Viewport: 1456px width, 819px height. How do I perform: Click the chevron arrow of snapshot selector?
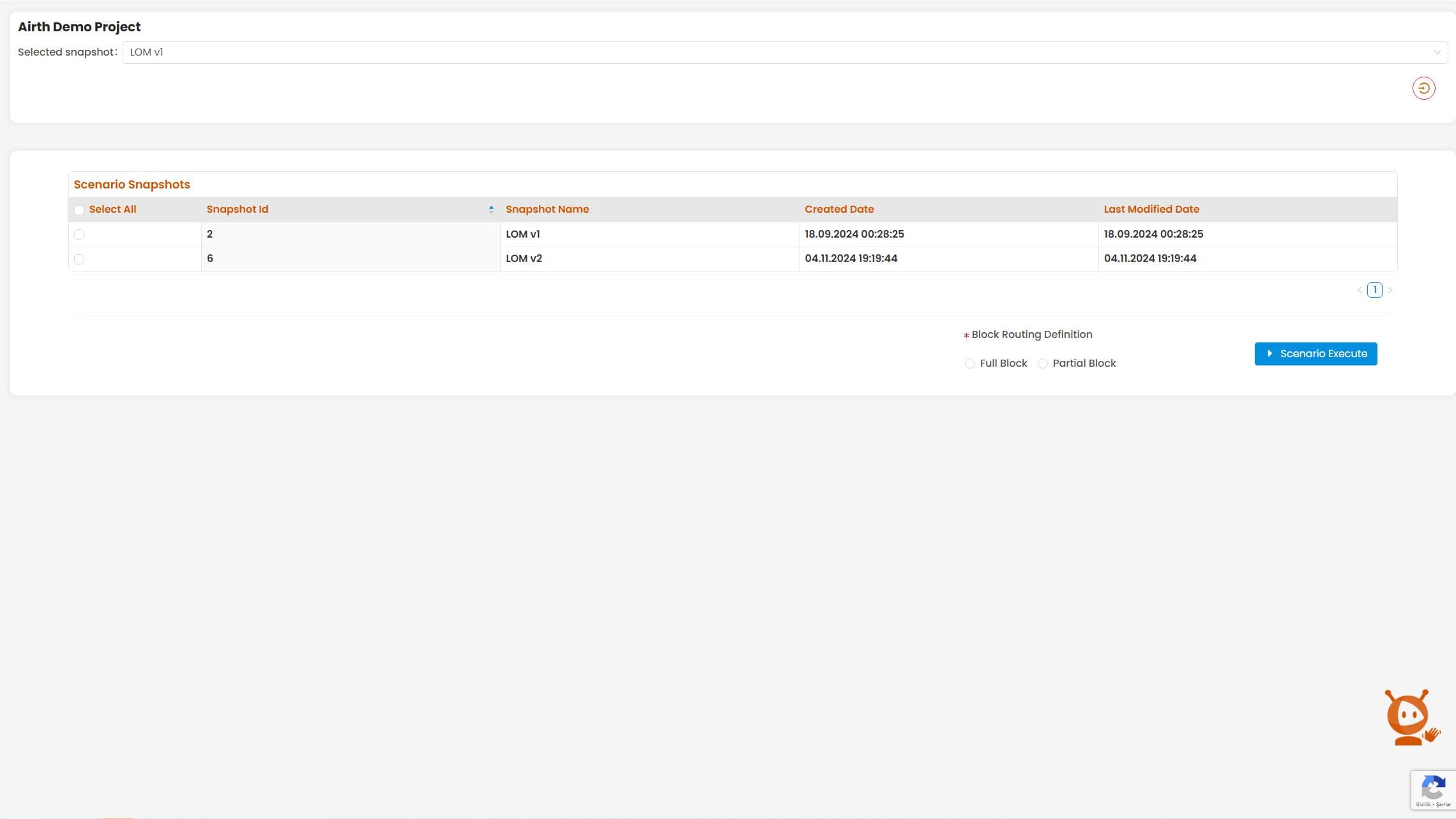pos(1437,52)
